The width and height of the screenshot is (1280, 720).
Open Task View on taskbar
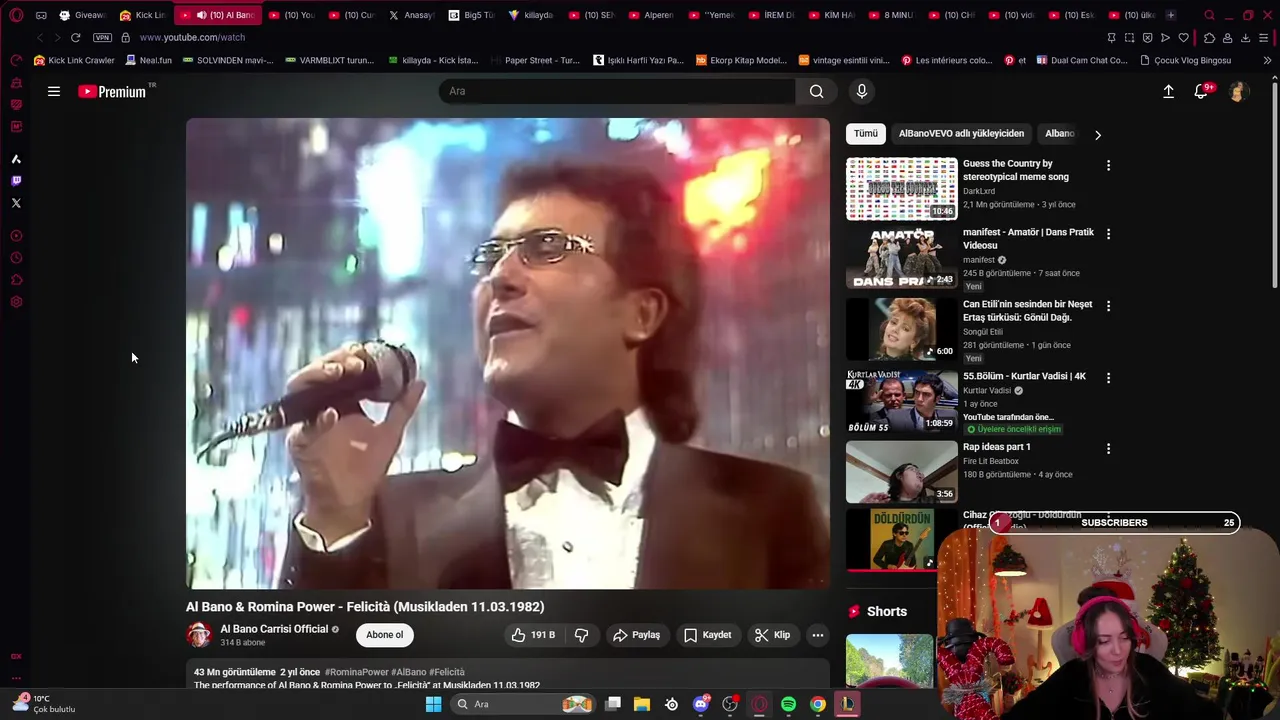[x=613, y=704]
